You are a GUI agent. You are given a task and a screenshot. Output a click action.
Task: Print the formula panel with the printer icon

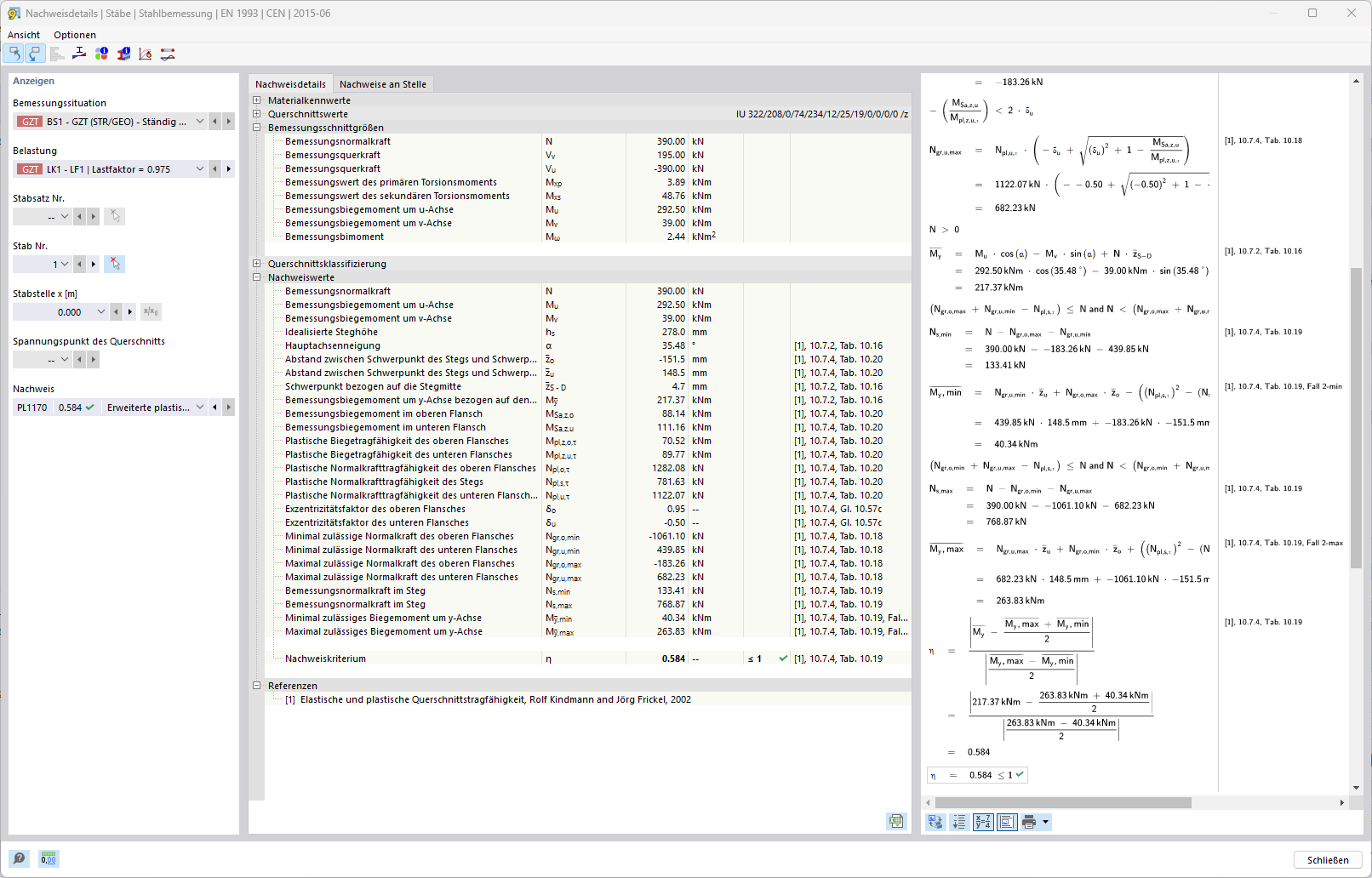1029,822
